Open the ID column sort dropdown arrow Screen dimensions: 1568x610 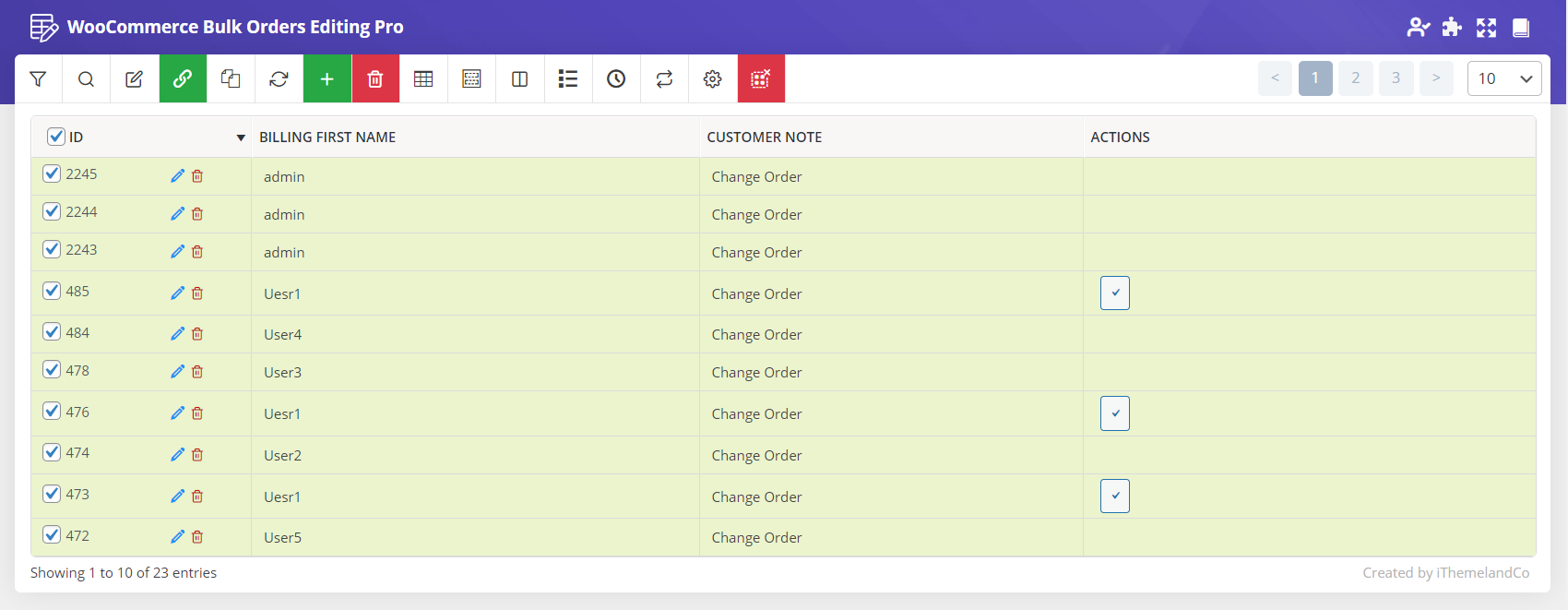tap(241, 138)
